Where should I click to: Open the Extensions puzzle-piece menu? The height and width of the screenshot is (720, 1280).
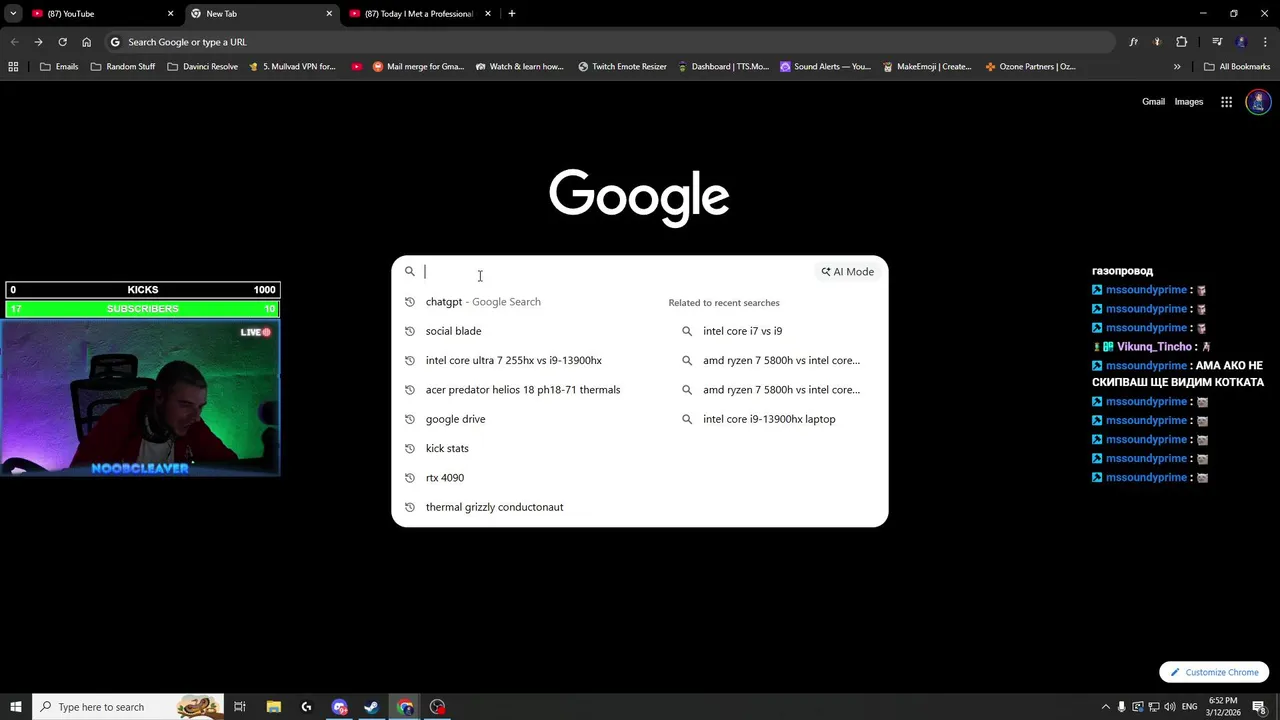point(1181,42)
